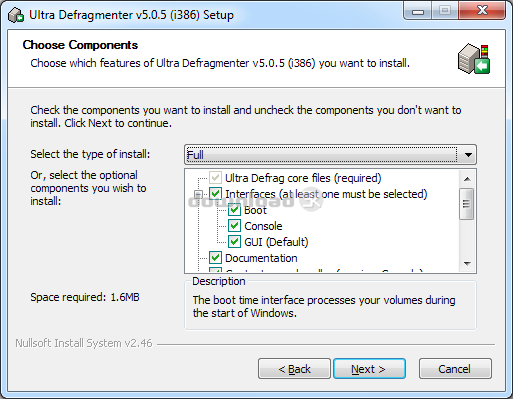Image resolution: width=513 pixels, height=399 pixels.
Task: Click the < Back button
Action: [294, 369]
